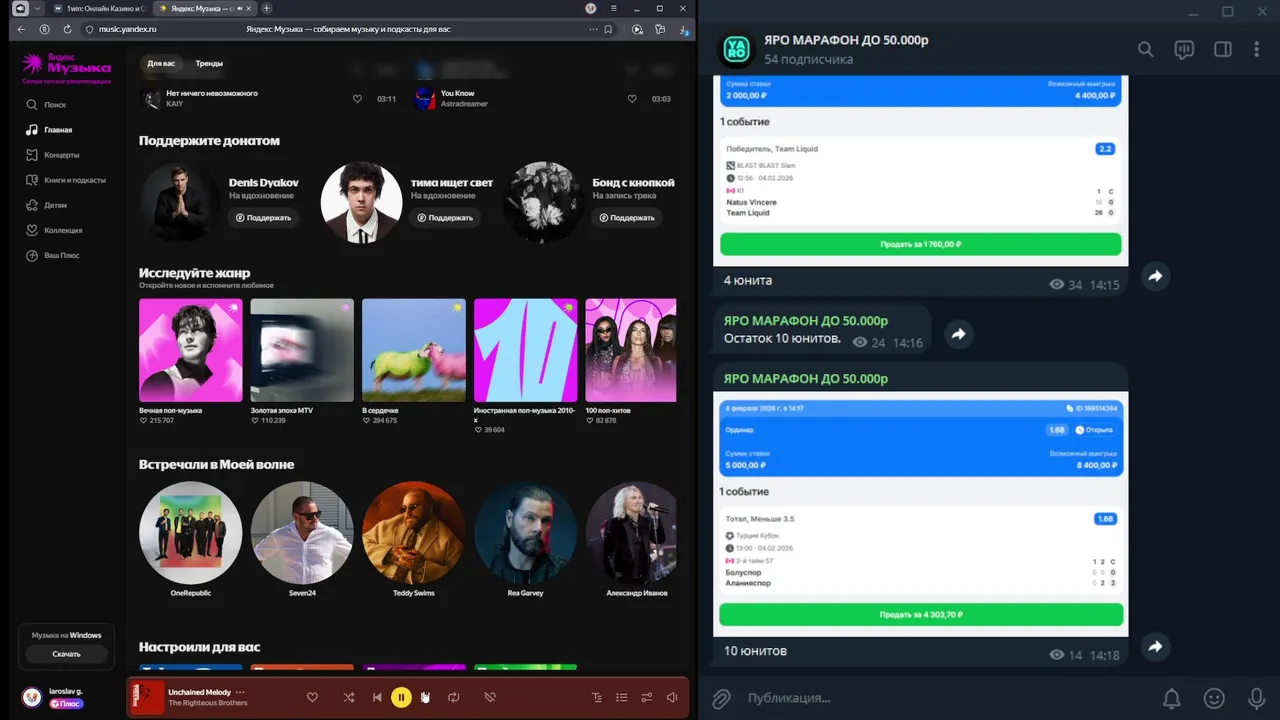This screenshot has height=720, width=1280.
Task: Open Iaroslav g. profile avatar
Action: [x=31, y=697]
